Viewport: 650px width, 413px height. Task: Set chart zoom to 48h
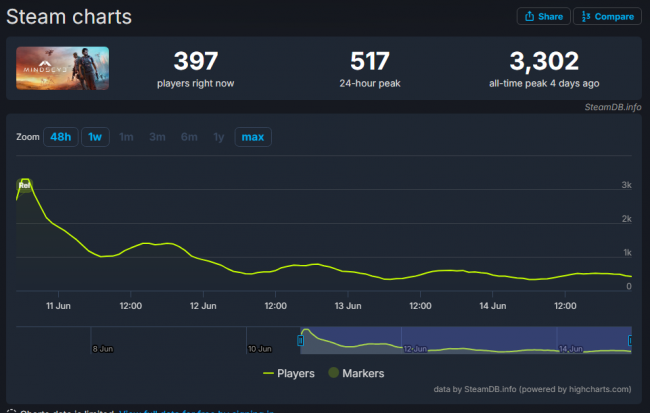(x=59, y=136)
